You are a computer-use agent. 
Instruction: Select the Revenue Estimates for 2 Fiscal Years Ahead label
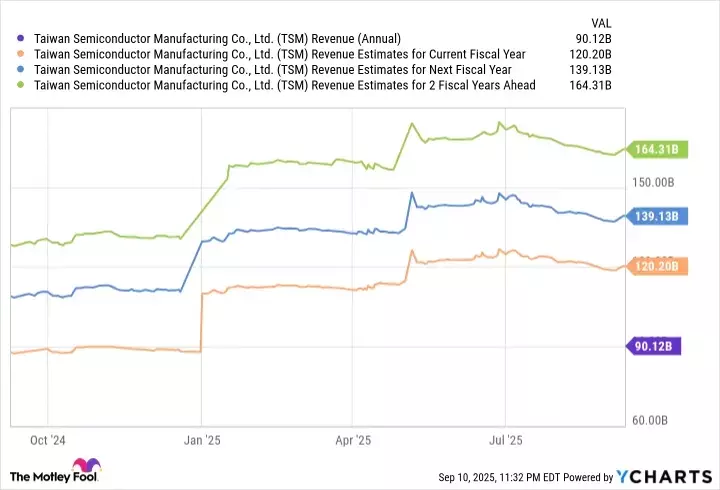285,86
